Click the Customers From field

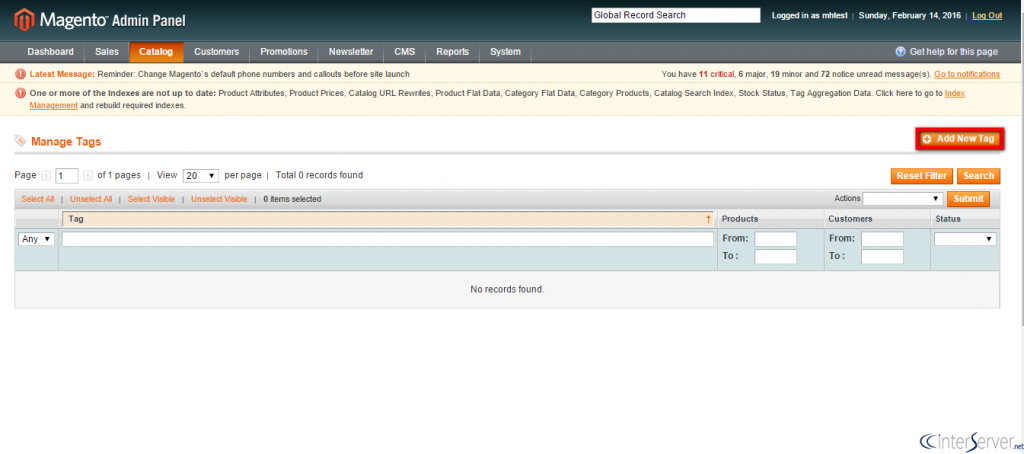(882, 239)
